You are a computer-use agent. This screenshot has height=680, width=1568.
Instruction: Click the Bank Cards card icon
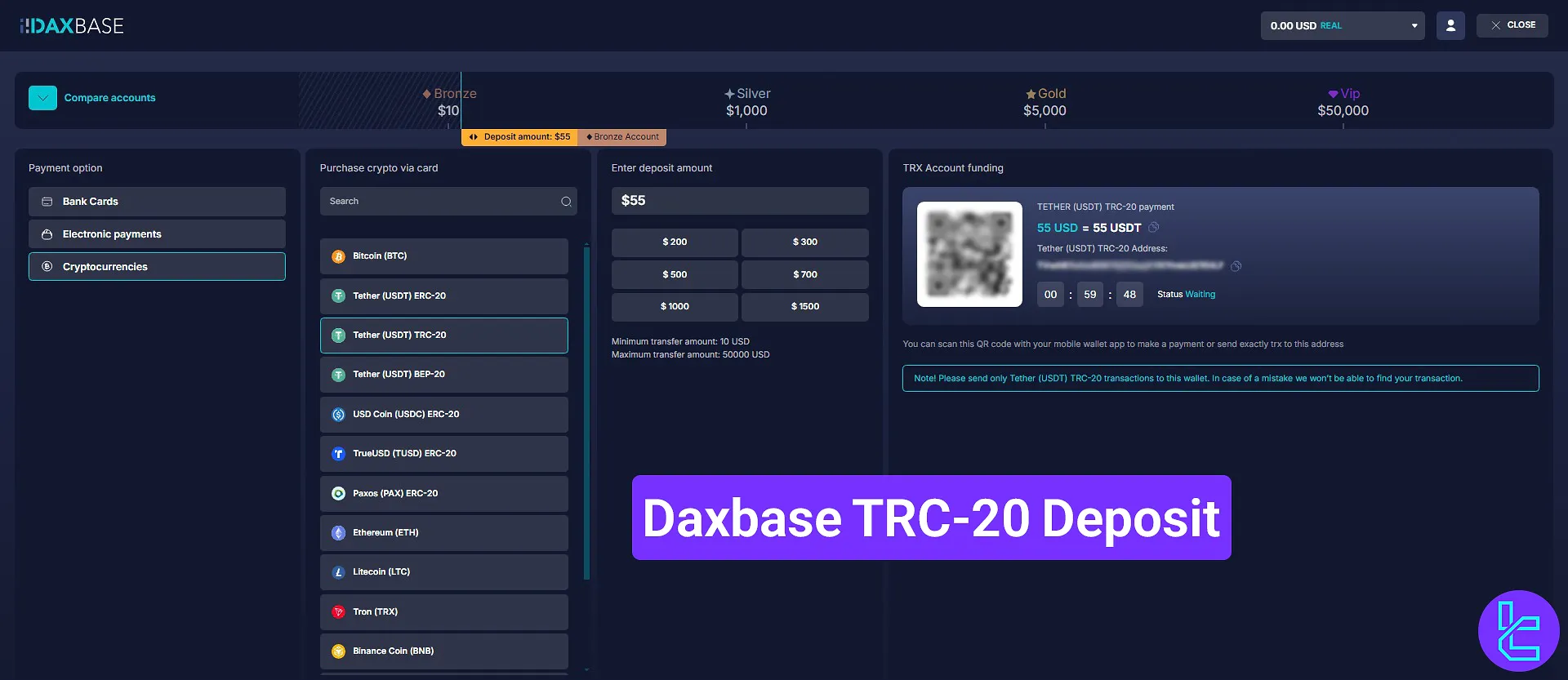(47, 202)
